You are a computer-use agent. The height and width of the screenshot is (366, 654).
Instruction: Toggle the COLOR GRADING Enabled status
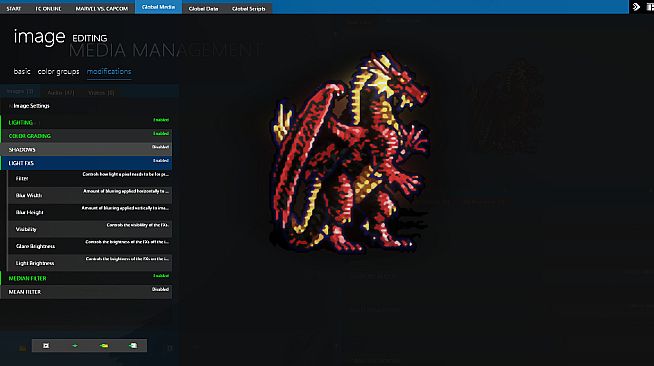click(161, 133)
